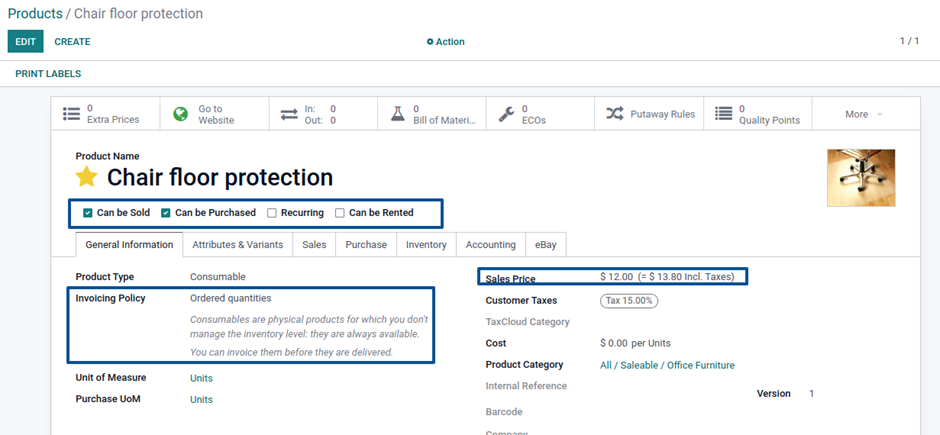
Task: Click the Version value 1
Action: tap(812, 394)
